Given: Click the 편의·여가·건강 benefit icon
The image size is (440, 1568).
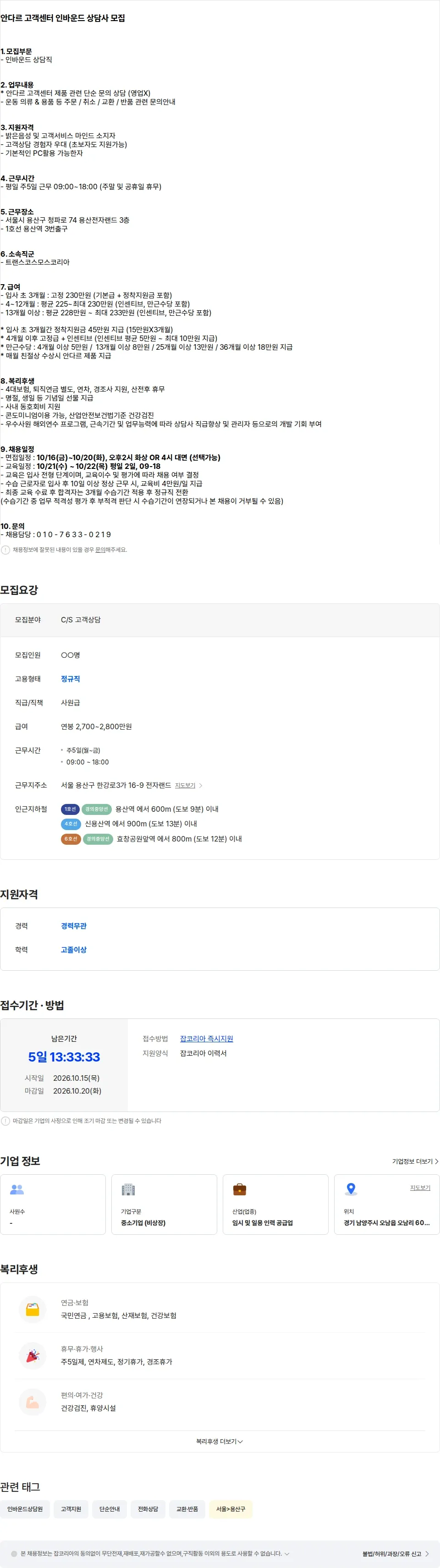Looking at the screenshot, I should (x=33, y=1402).
